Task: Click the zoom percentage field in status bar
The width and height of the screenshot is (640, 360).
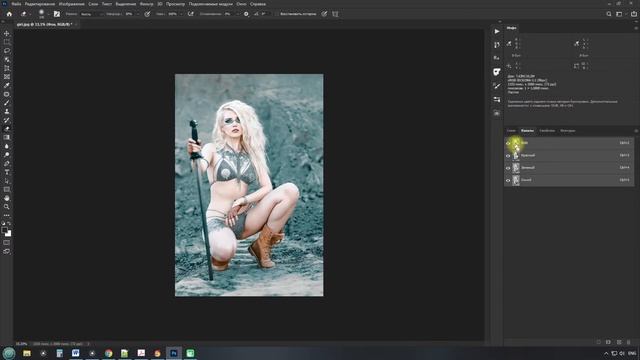Action: 22,344
